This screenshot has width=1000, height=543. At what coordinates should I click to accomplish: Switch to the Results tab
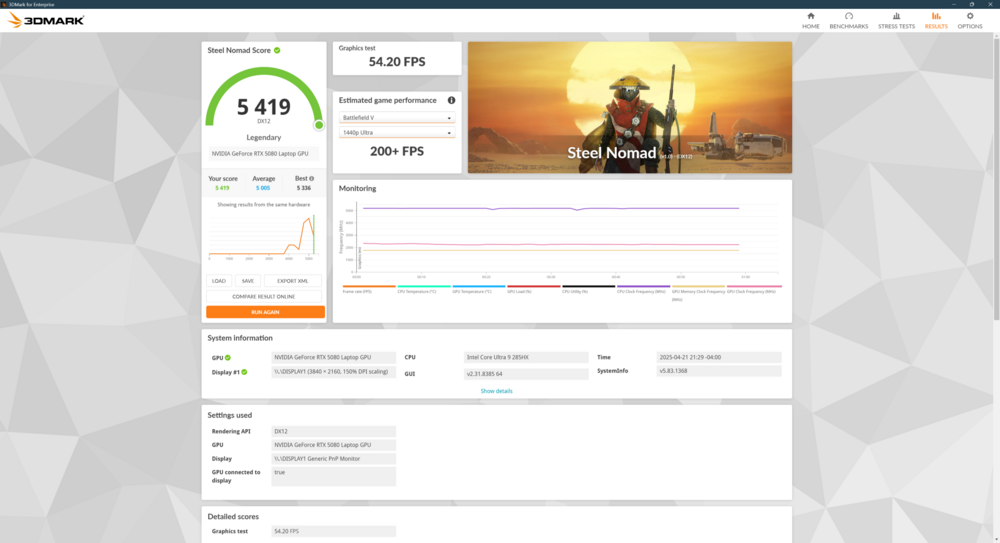point(936,20)
